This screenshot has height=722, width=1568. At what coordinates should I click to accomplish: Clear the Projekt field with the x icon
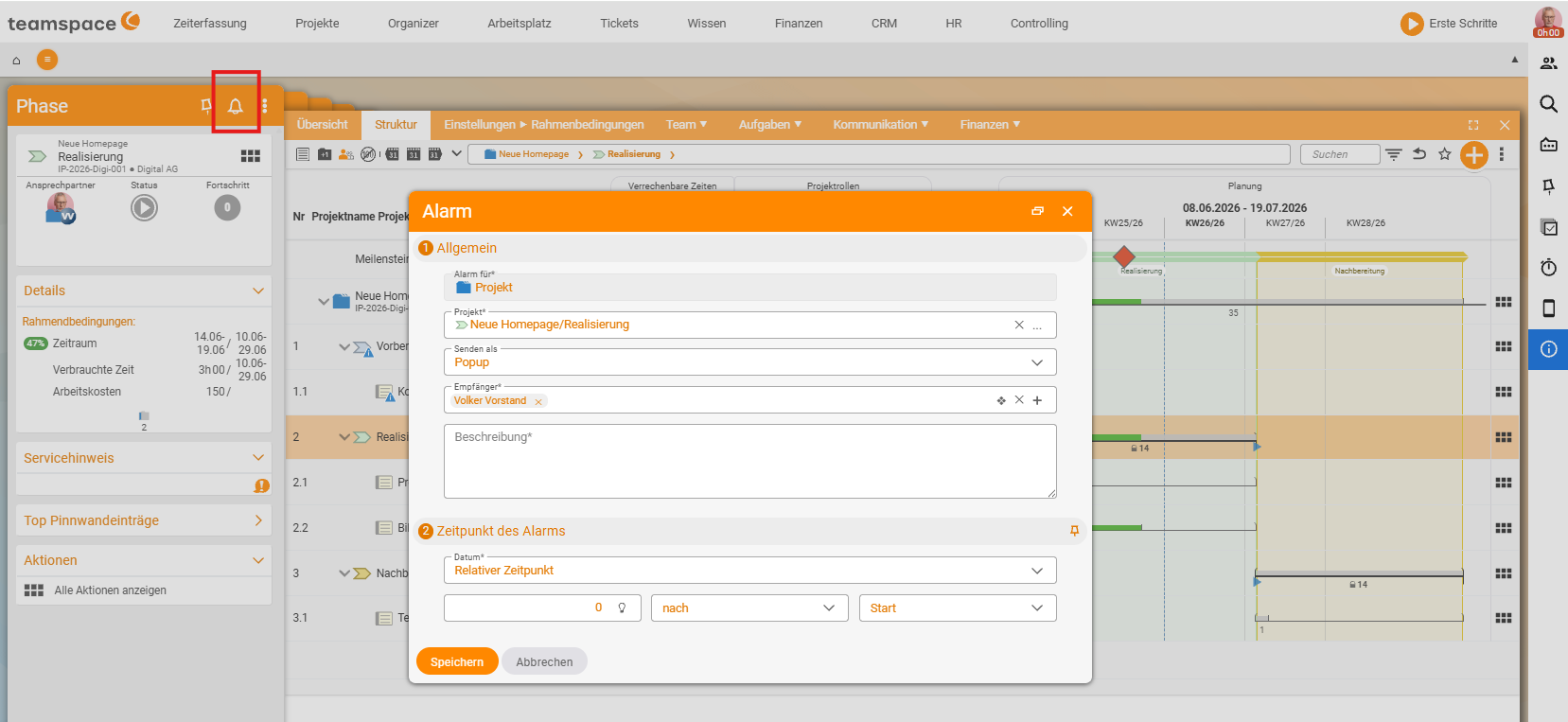1019,325
